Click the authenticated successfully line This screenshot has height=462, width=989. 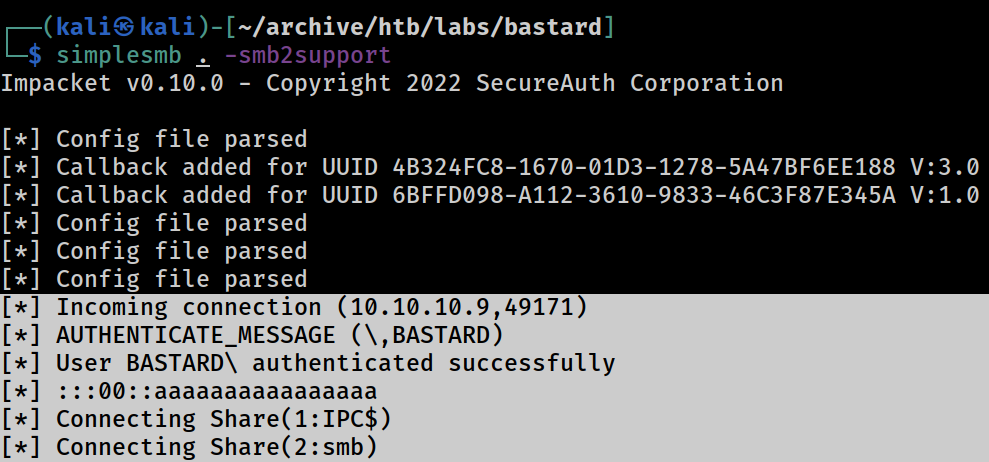(308, 362)
